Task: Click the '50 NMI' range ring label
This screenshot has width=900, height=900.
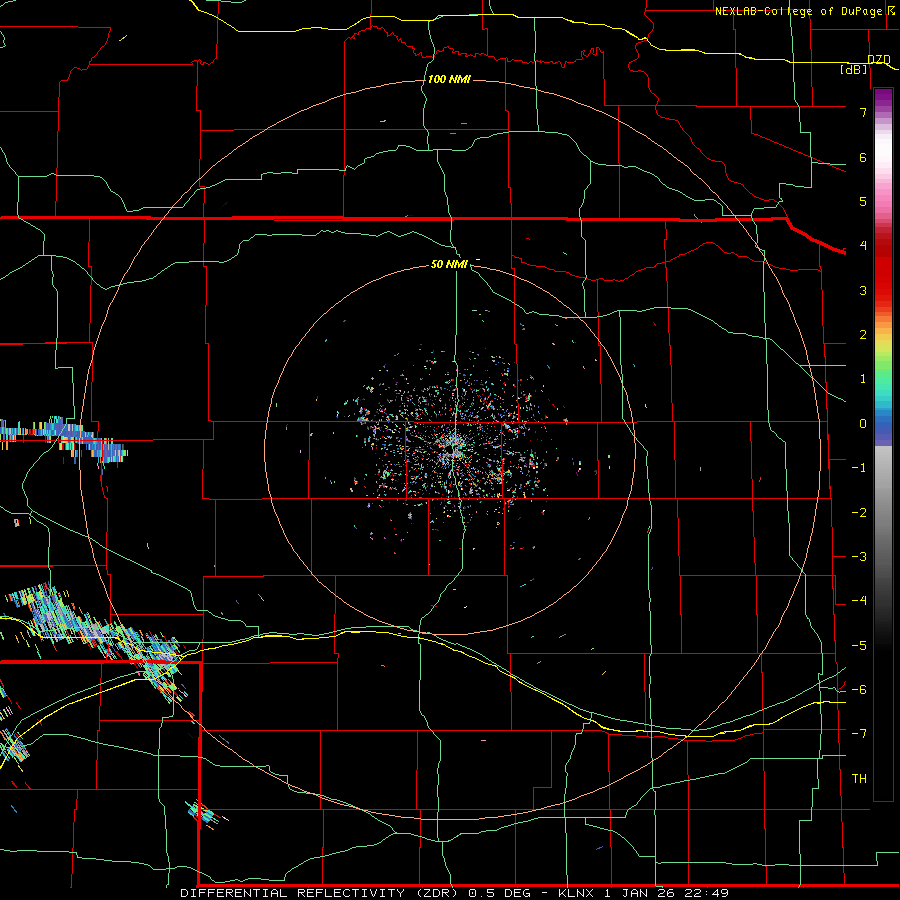Action: [x=449, y=264]
